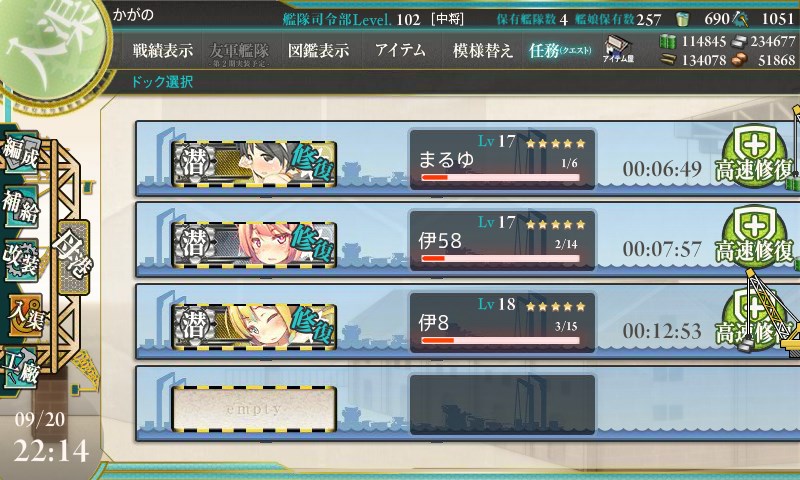Open the アイテム屋 item shop icon

coord(618,49)
